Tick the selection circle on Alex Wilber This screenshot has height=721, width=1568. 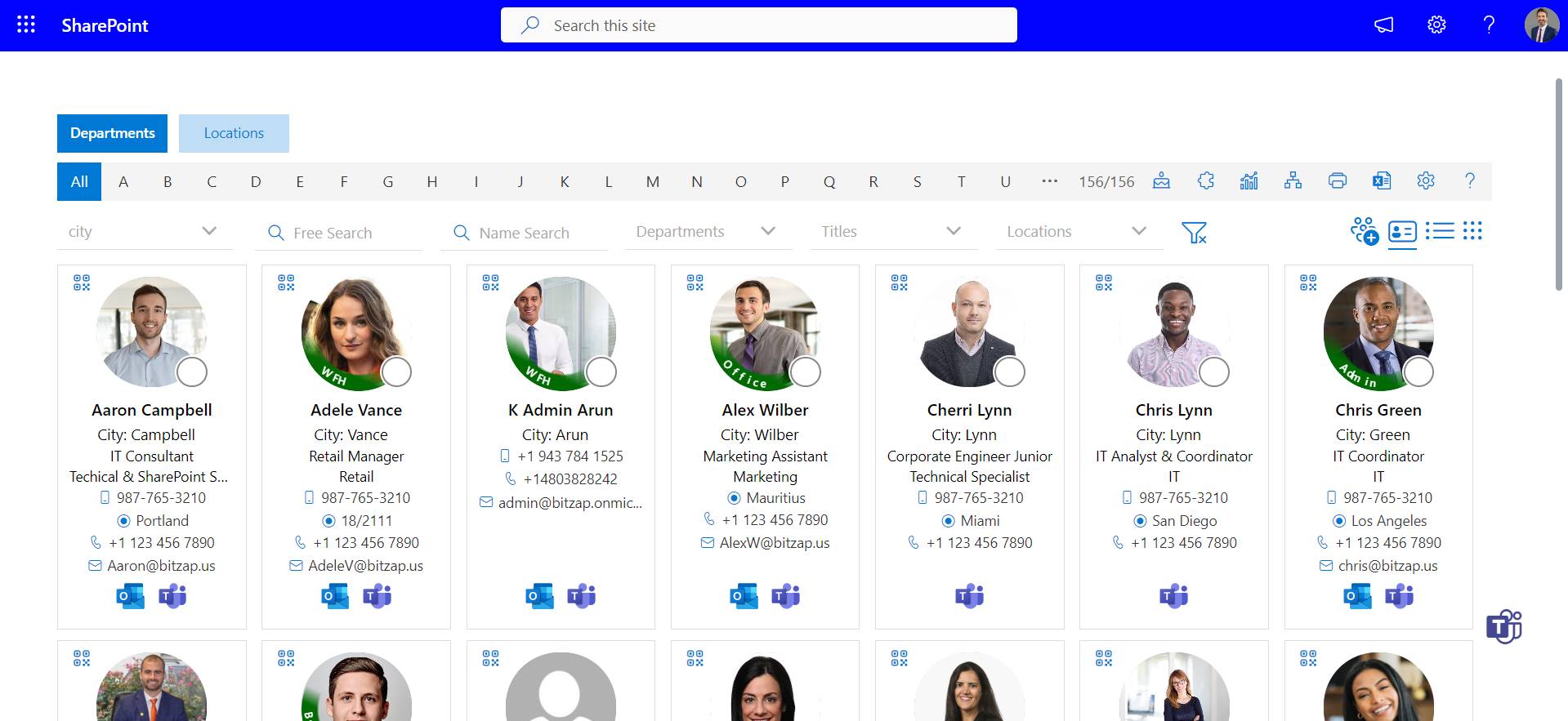coord(805,372)
